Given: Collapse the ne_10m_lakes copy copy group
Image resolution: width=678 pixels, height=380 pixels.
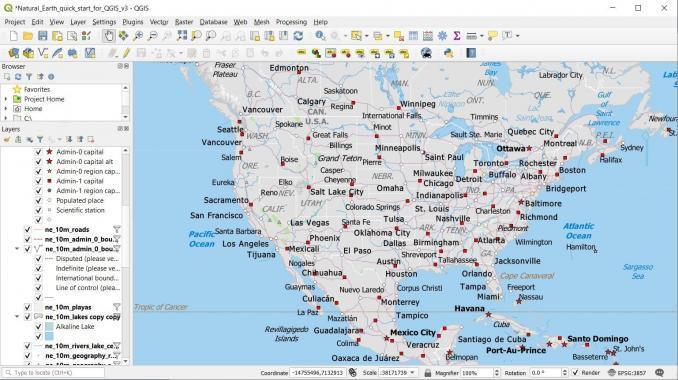Looking at the screenshot, I should pyautogui.click(x=17, y=317).
